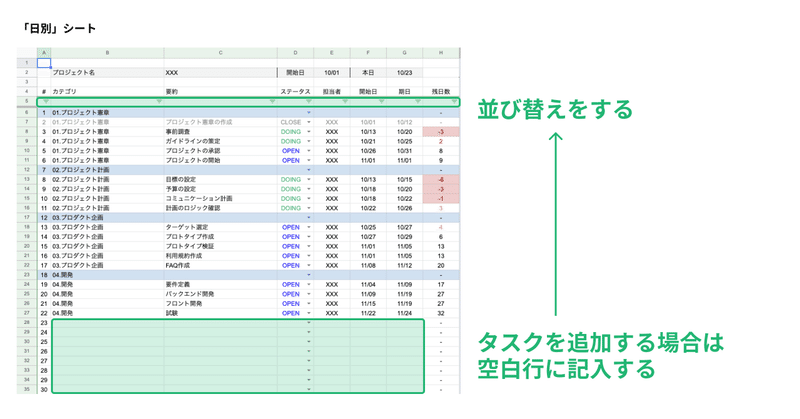Open the filter icon for the ステータス column
800x419 pixels.
309,102
